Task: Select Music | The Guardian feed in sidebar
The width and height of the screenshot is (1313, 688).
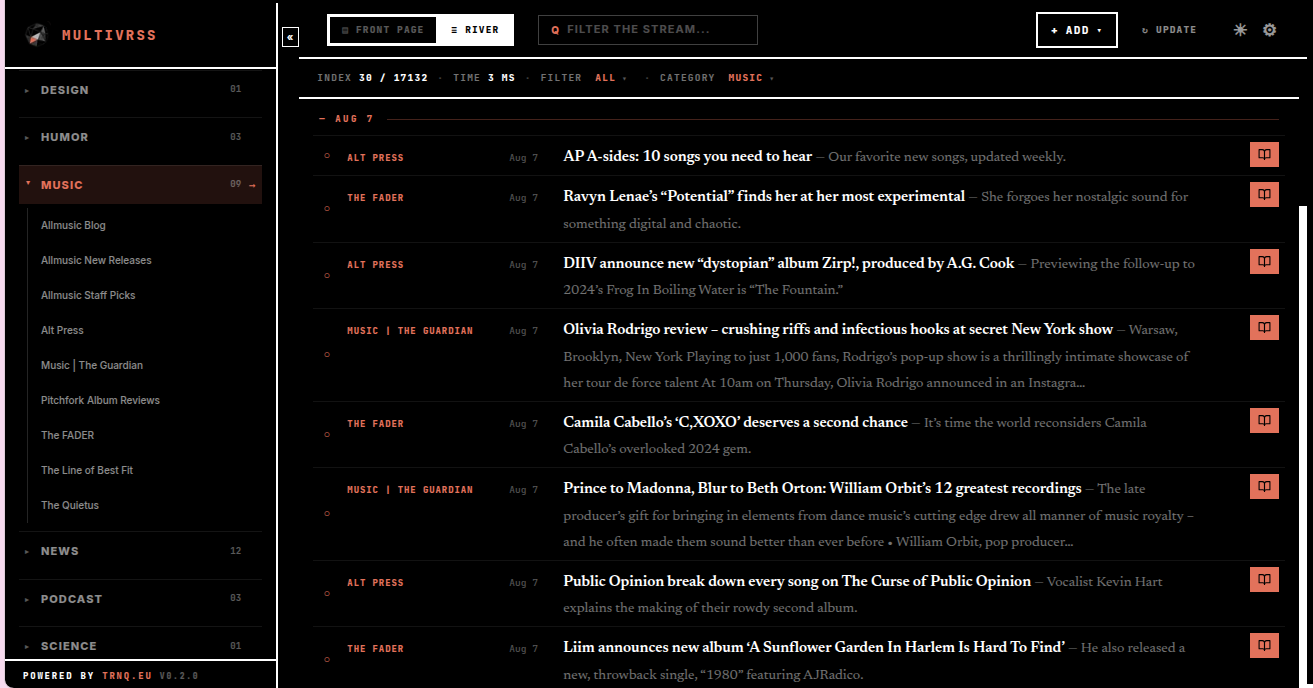Action: [92, 366]
